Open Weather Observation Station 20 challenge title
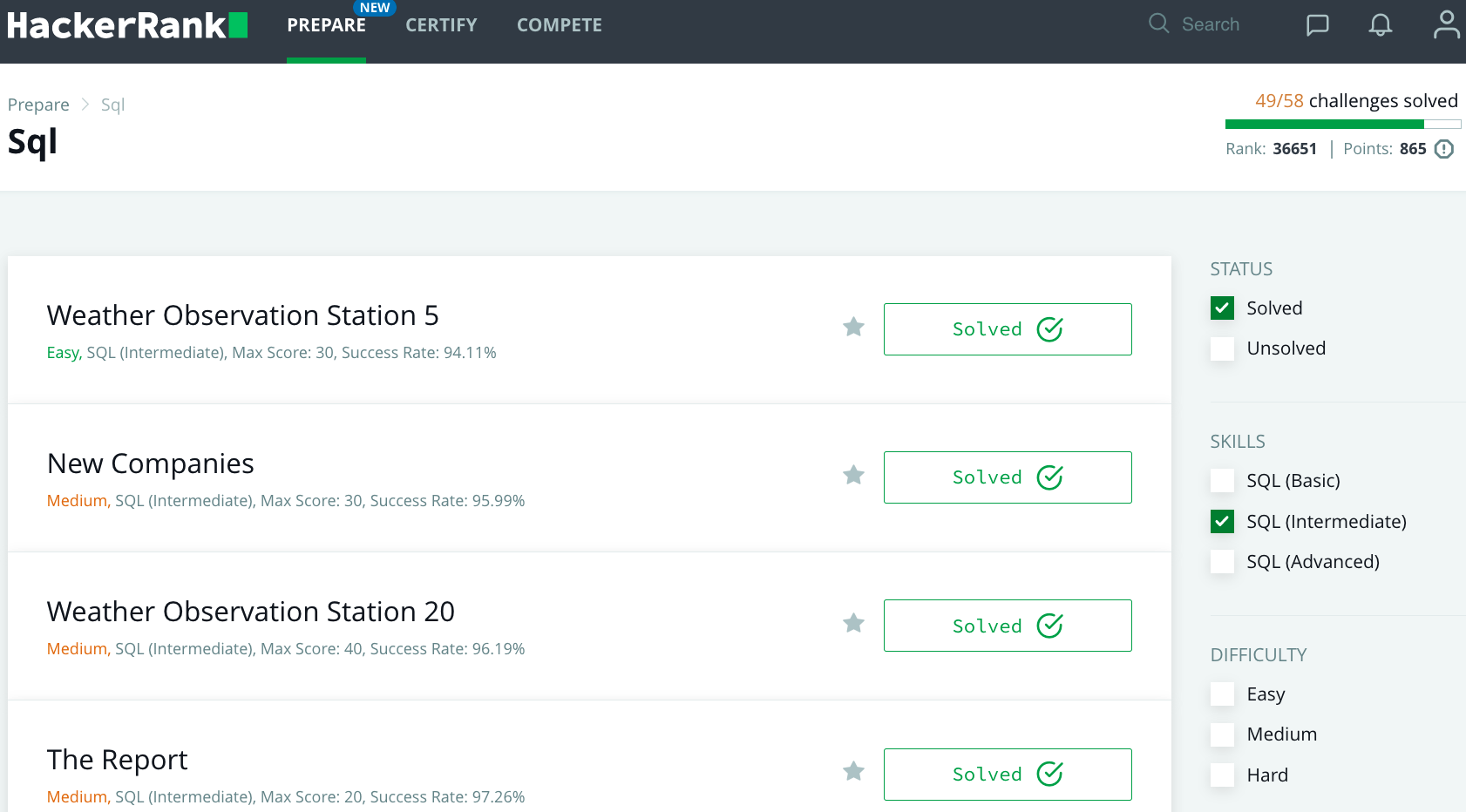This screenshot has width=1466, height=812. click(x=250, y=612)
